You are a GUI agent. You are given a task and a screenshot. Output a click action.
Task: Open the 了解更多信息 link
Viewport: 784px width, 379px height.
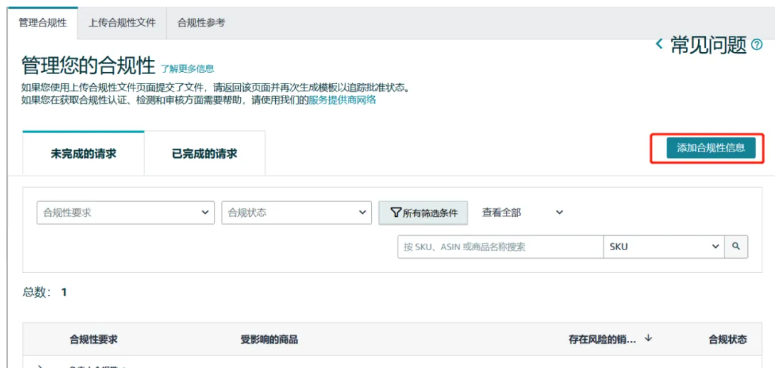[187, 68]
